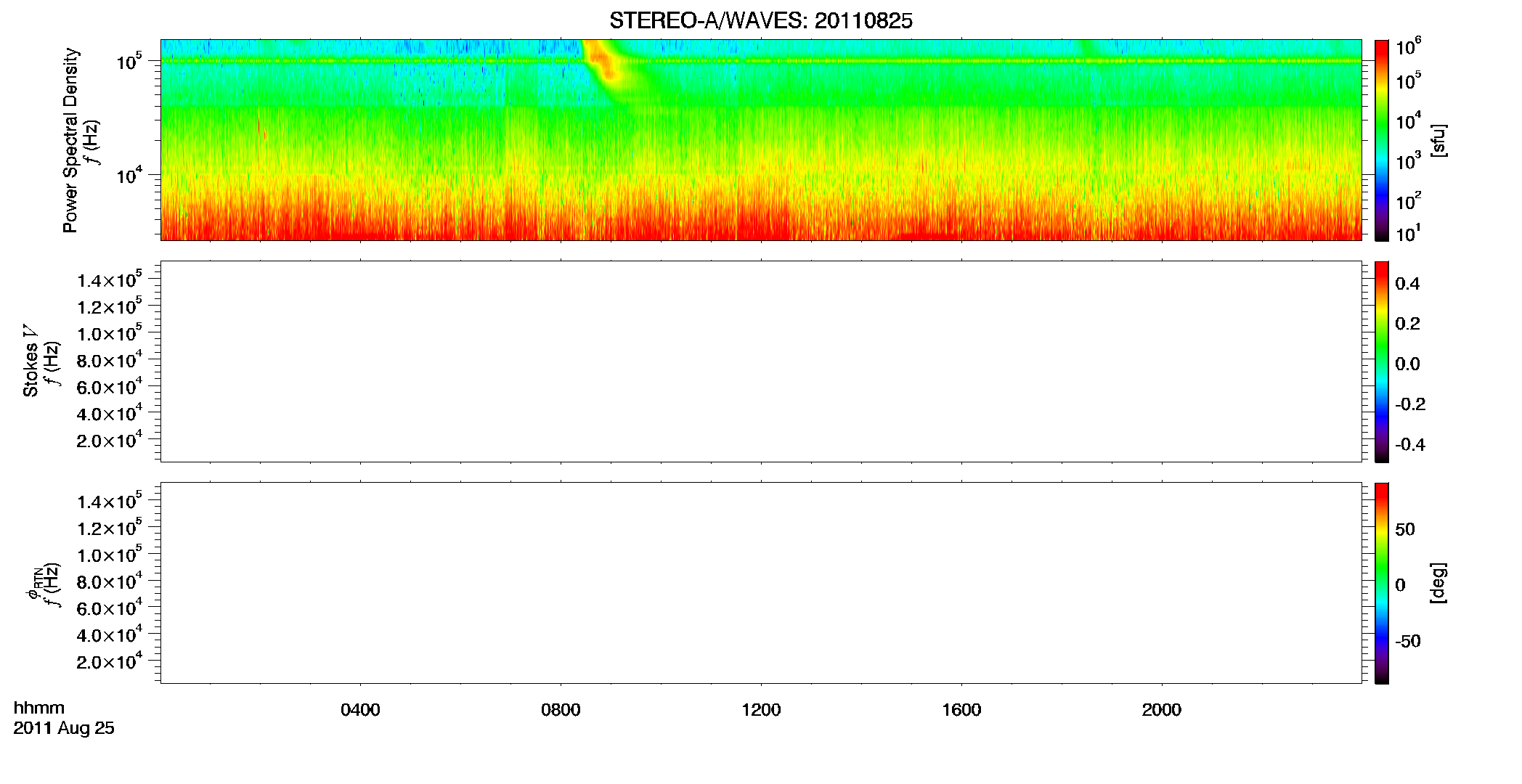Click the "0" degrees colorbar tick label
The width and height of the screenshot is (1522, 784).
pyautogui.click(x=1401, y=585)
